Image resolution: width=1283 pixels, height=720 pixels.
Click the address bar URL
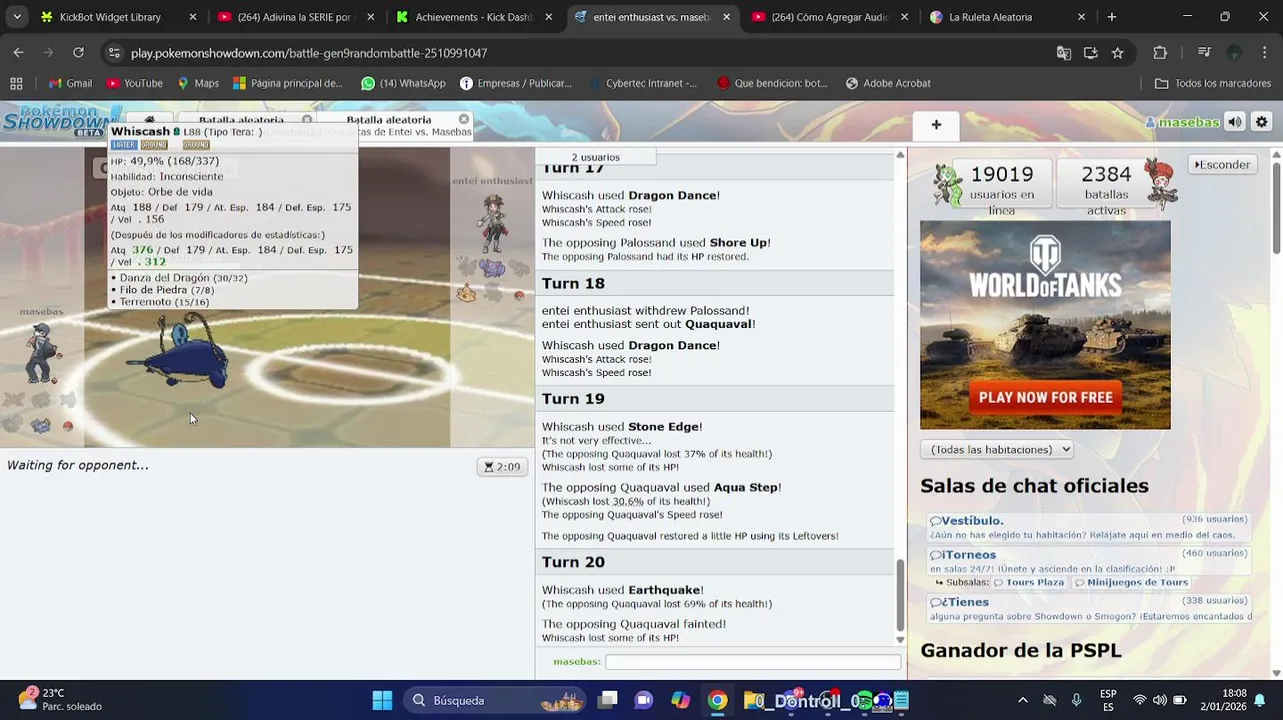click(309, 53)
